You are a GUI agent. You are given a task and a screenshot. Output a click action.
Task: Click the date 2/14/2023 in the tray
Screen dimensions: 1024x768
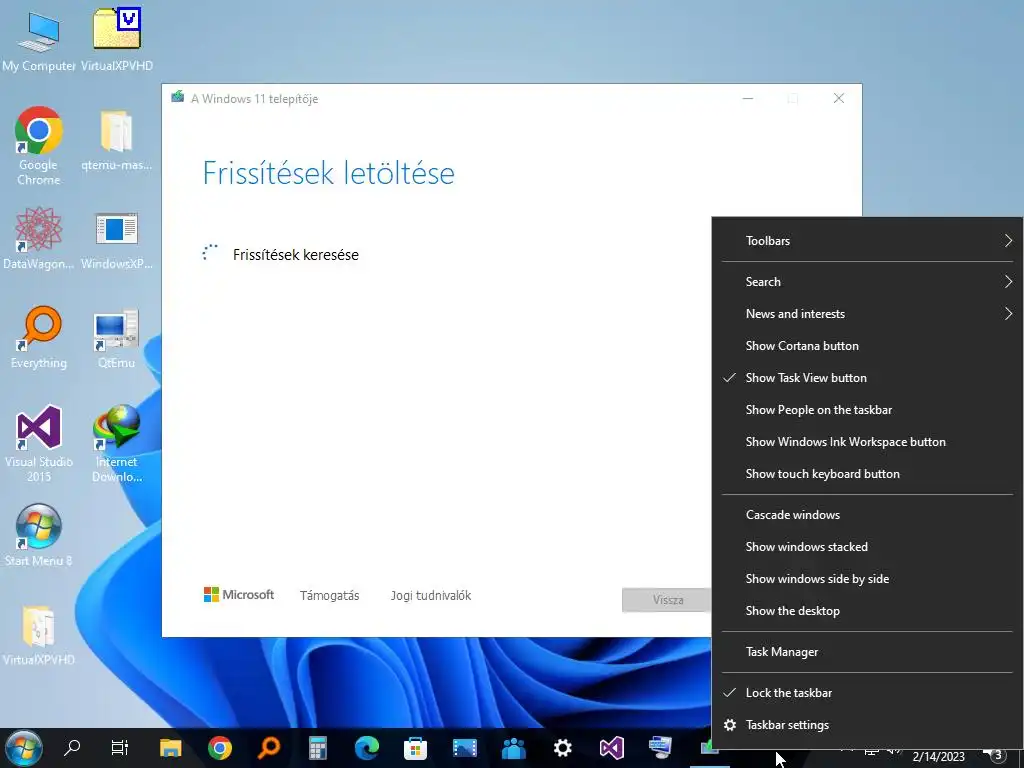[938, 757]
